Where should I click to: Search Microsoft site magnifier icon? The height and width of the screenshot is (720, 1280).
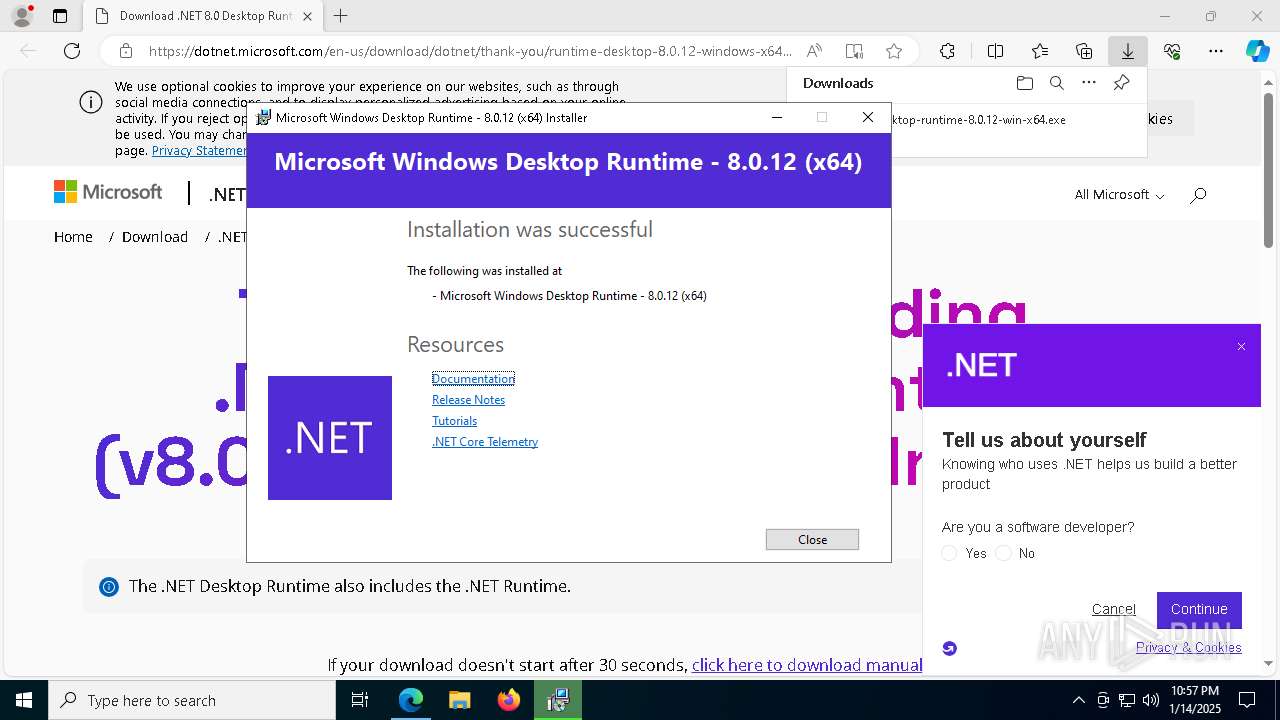pyautogui.click(x=1198, y=195)
